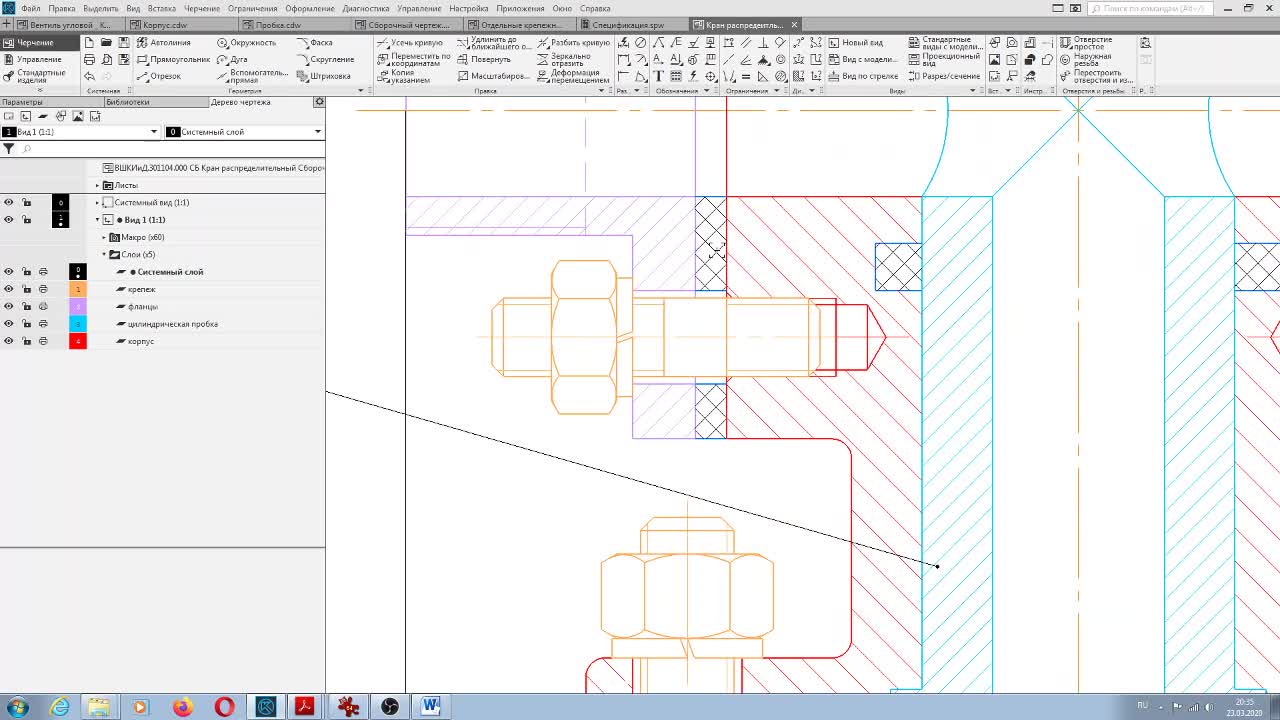Collapse the Слои (x5) node
Viewport: 1280px width, 720px height.
click(x=104, y=255)
